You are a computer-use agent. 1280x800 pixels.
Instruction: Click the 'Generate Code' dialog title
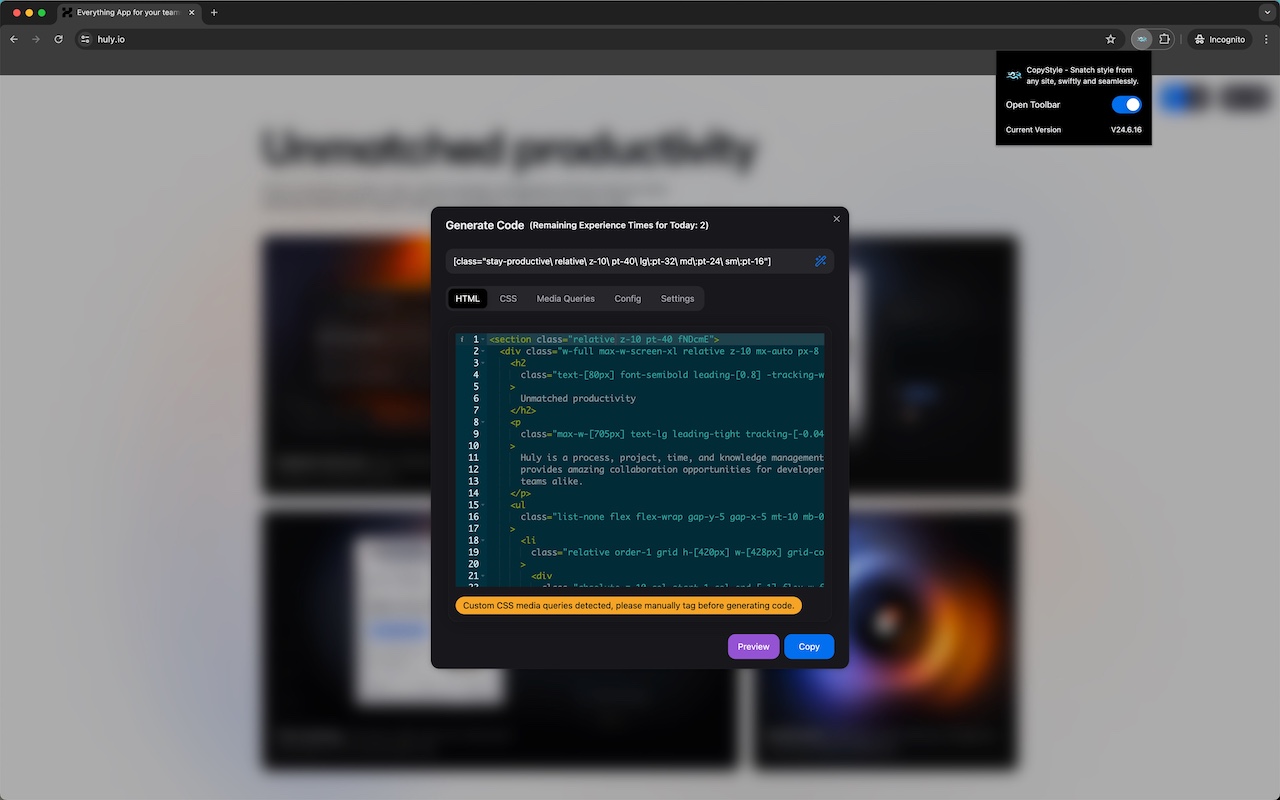pos(484,225)
